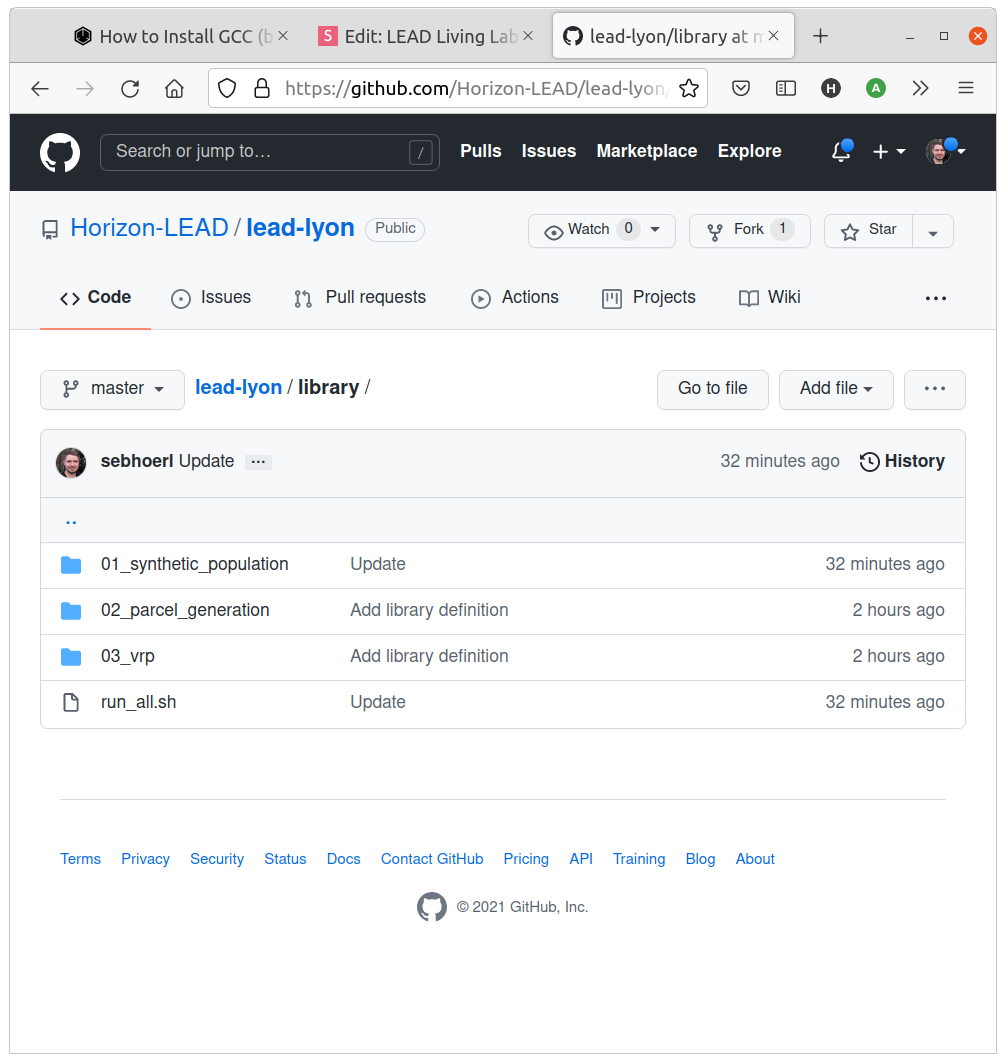Open the more file options ellipsis button
The height and width of the screenshot is (1063, 1006).
click(934, 389)
